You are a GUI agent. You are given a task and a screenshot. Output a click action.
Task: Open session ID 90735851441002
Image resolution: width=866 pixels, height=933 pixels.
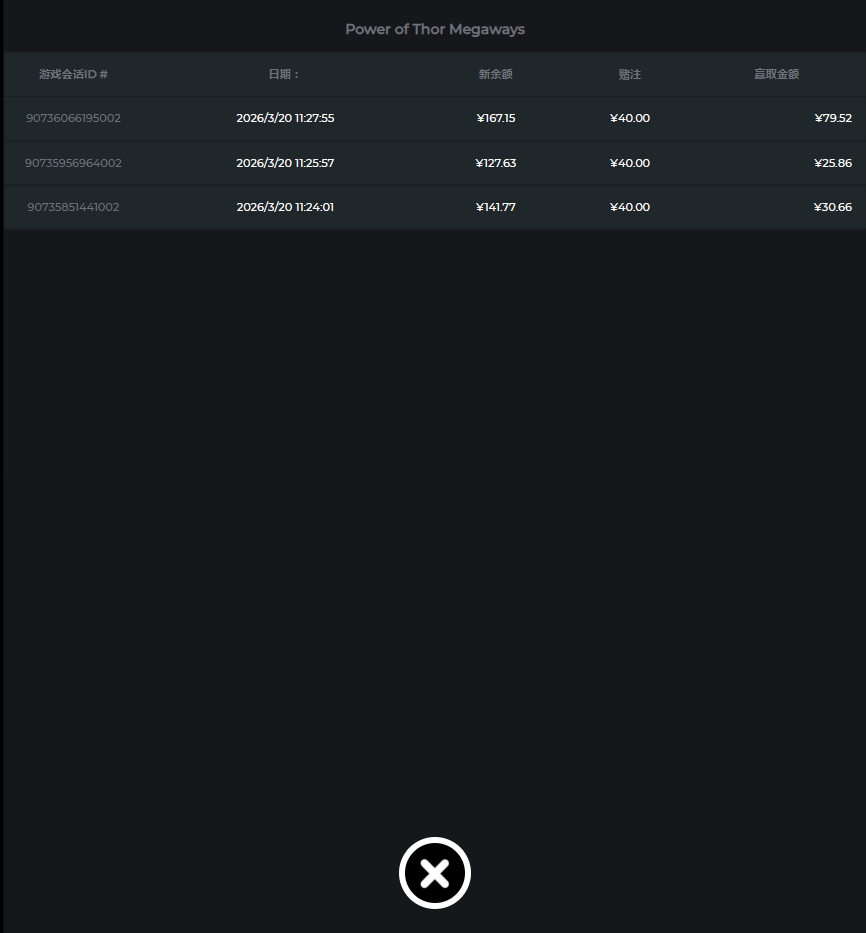[73, 207]
